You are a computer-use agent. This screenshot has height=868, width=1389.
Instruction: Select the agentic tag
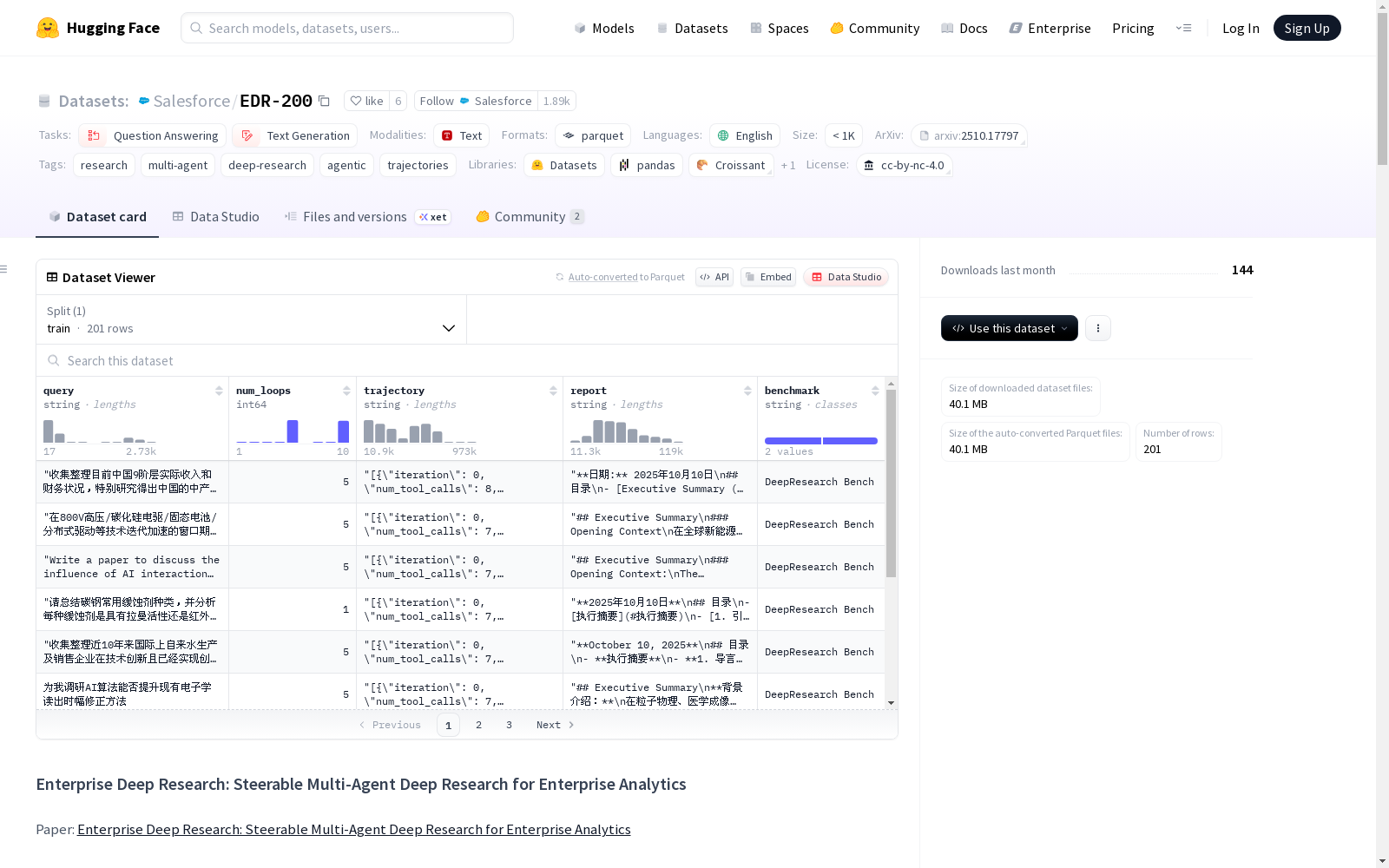[x=346, y=165]
